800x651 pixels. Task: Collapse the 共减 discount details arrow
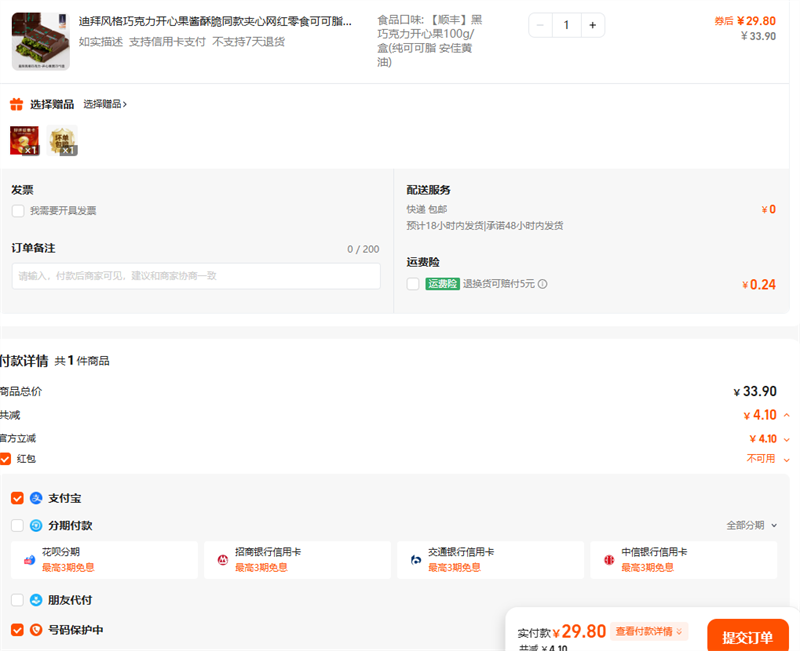tap(786, 415)
